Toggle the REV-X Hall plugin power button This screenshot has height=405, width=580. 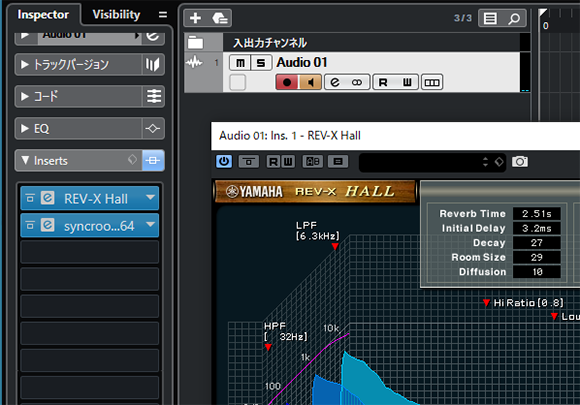click(224, 161)
